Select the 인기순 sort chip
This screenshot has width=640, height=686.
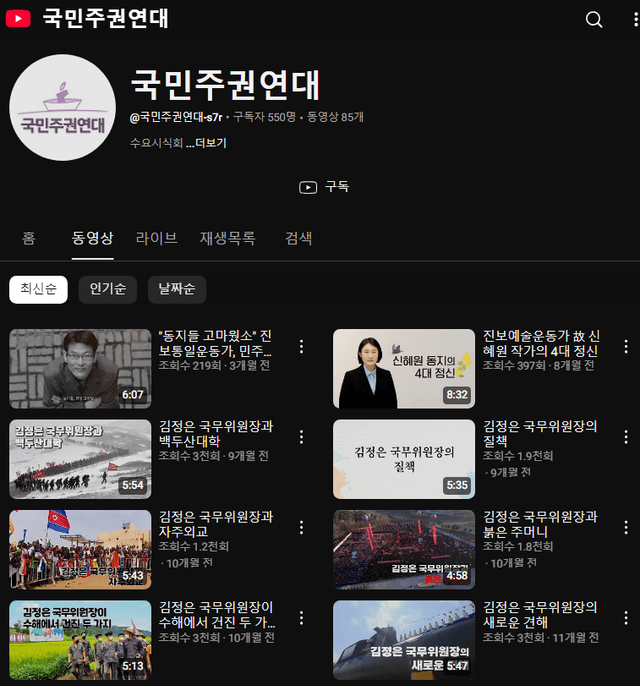pyautogui.click(x=108, y=289)
